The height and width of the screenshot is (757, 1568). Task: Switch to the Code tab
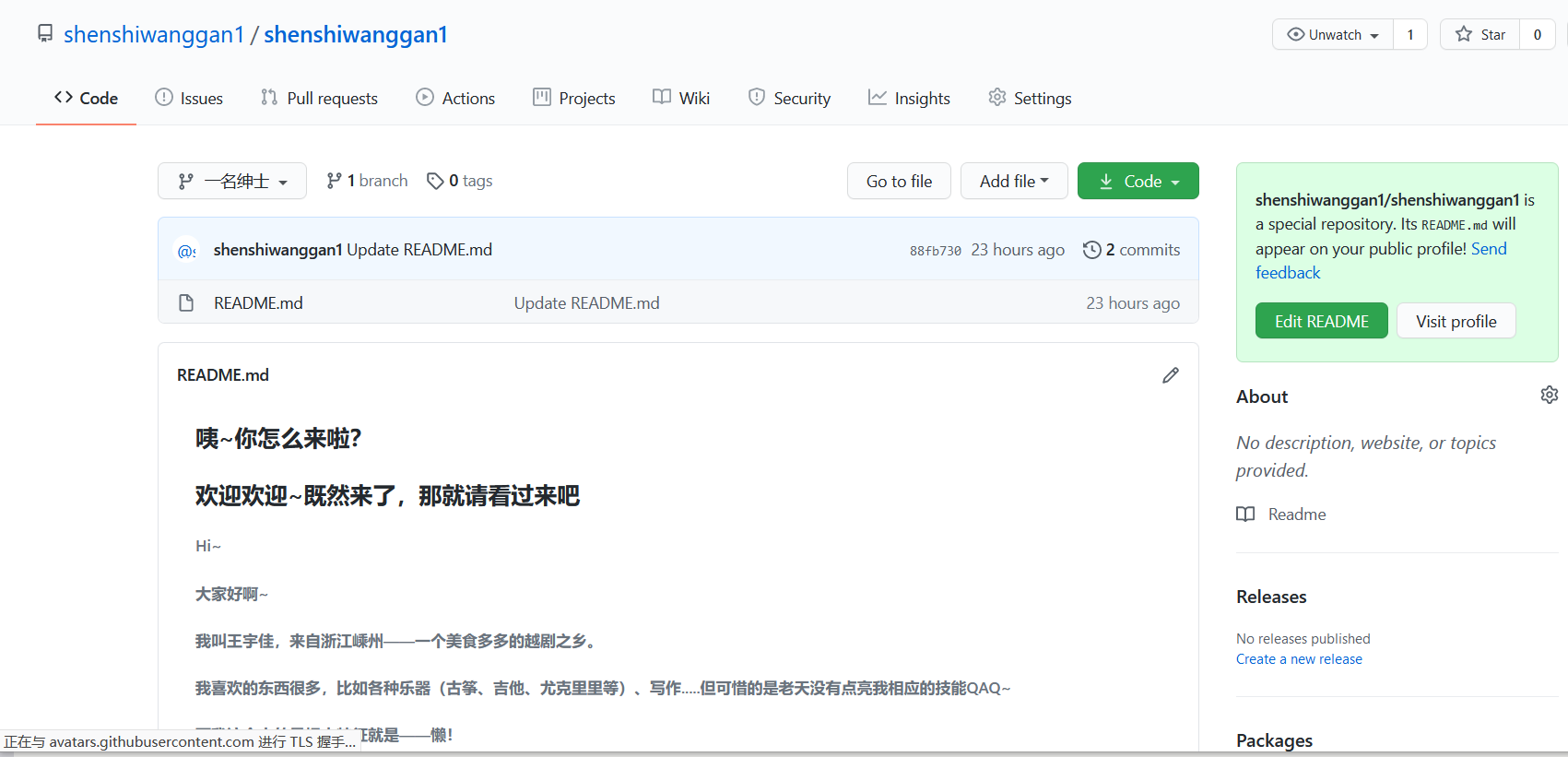coord(86,98)
